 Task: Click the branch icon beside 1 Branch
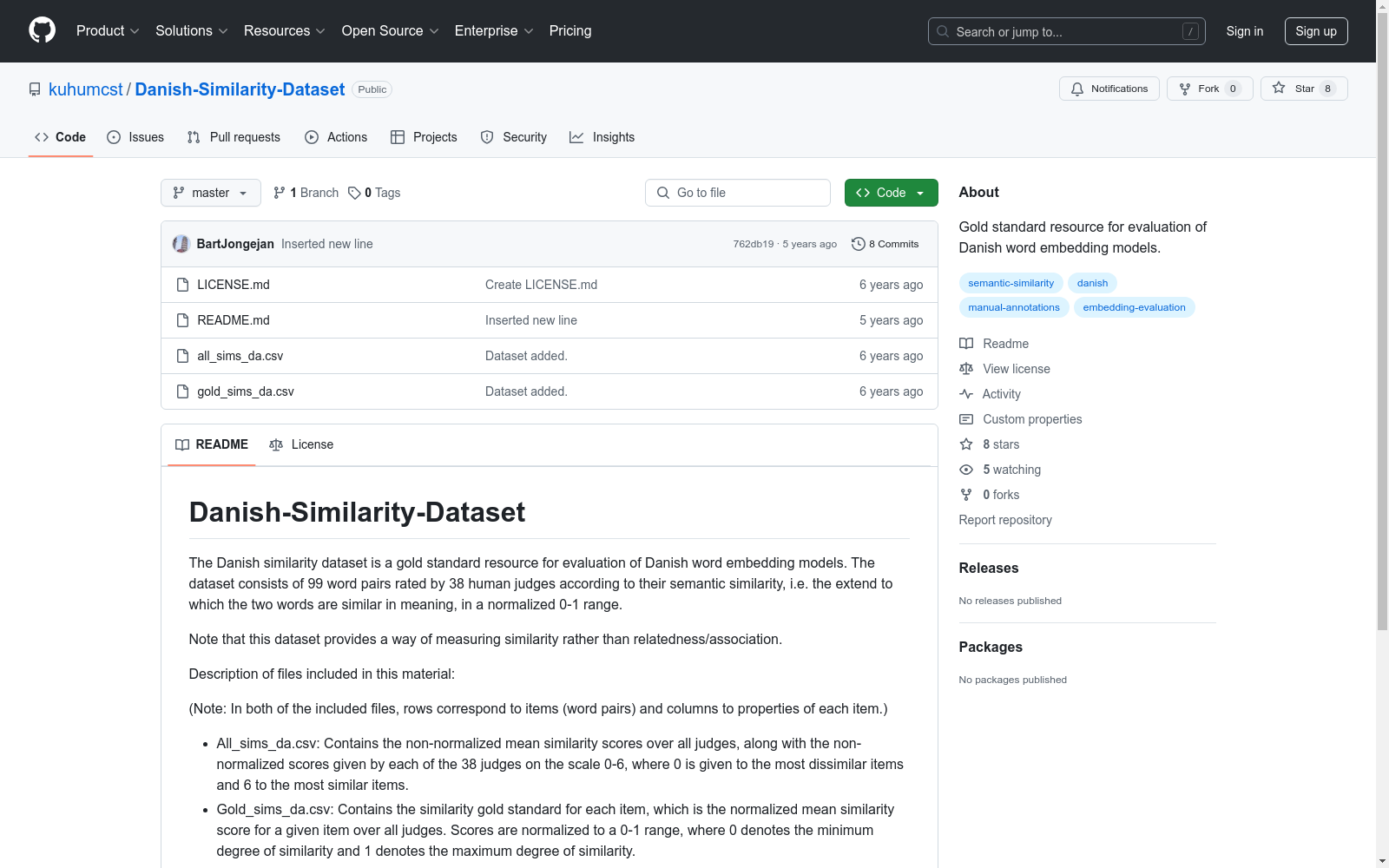280,193
